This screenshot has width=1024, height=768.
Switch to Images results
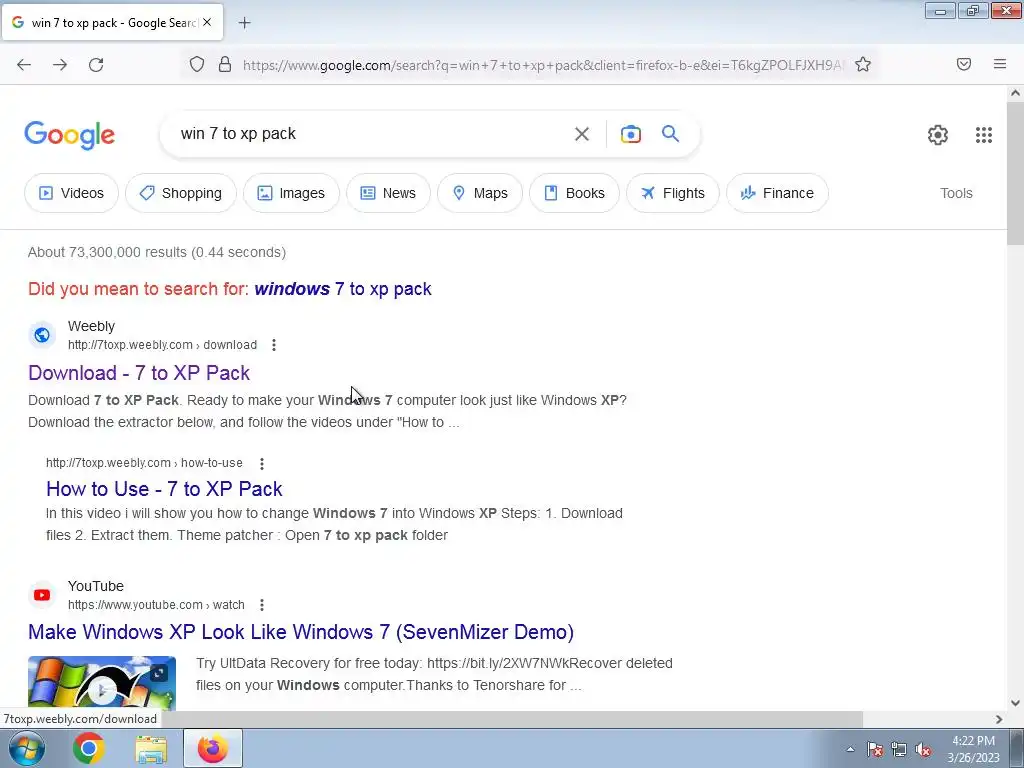coord(291,193)
